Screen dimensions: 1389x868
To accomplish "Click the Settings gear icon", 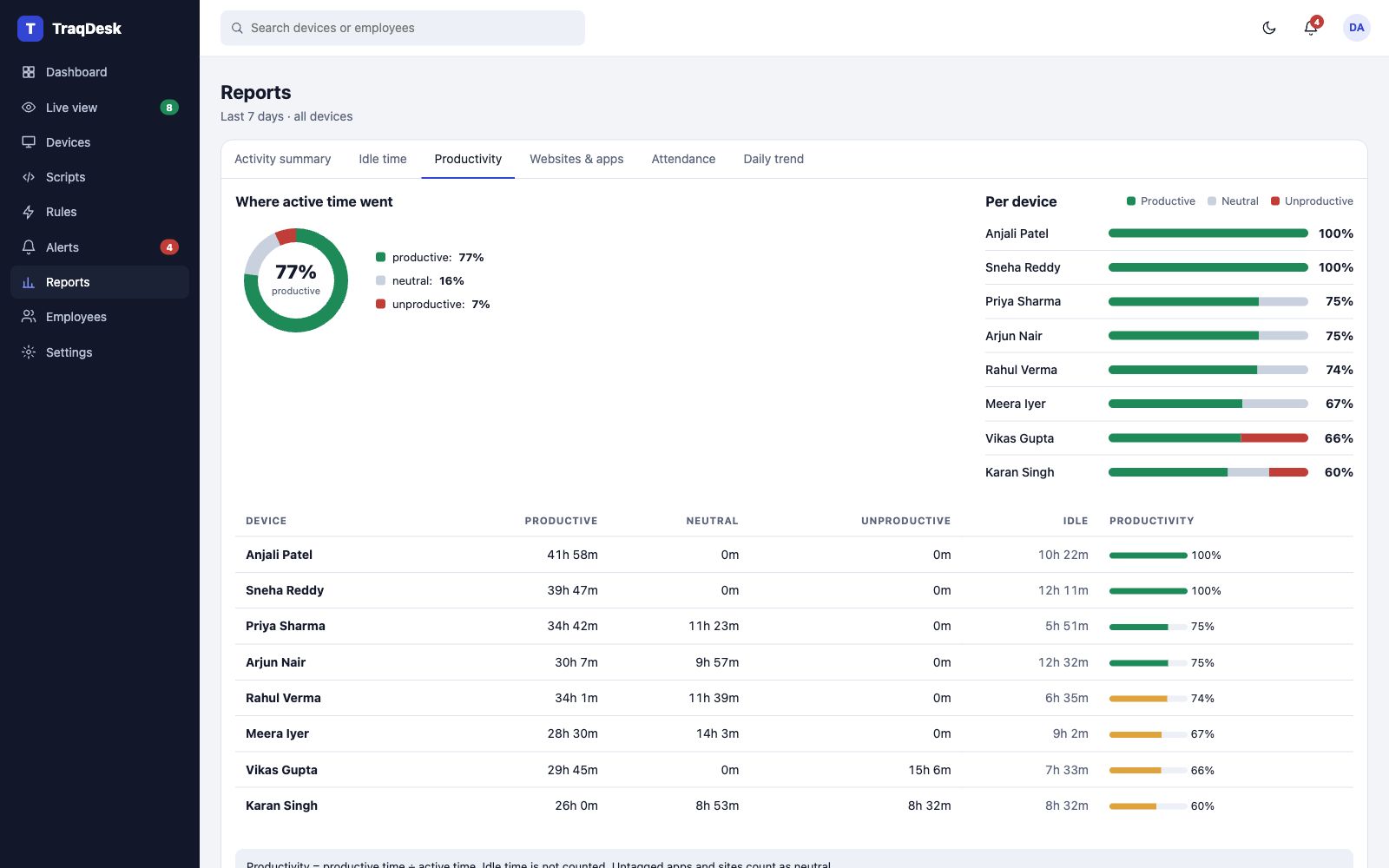I will click(29, 352).
